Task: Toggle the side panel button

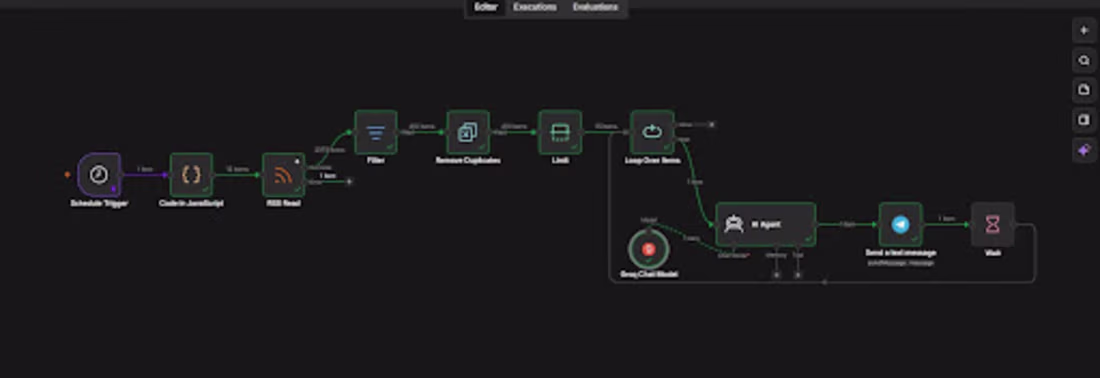Action: tap(1084, 119)
